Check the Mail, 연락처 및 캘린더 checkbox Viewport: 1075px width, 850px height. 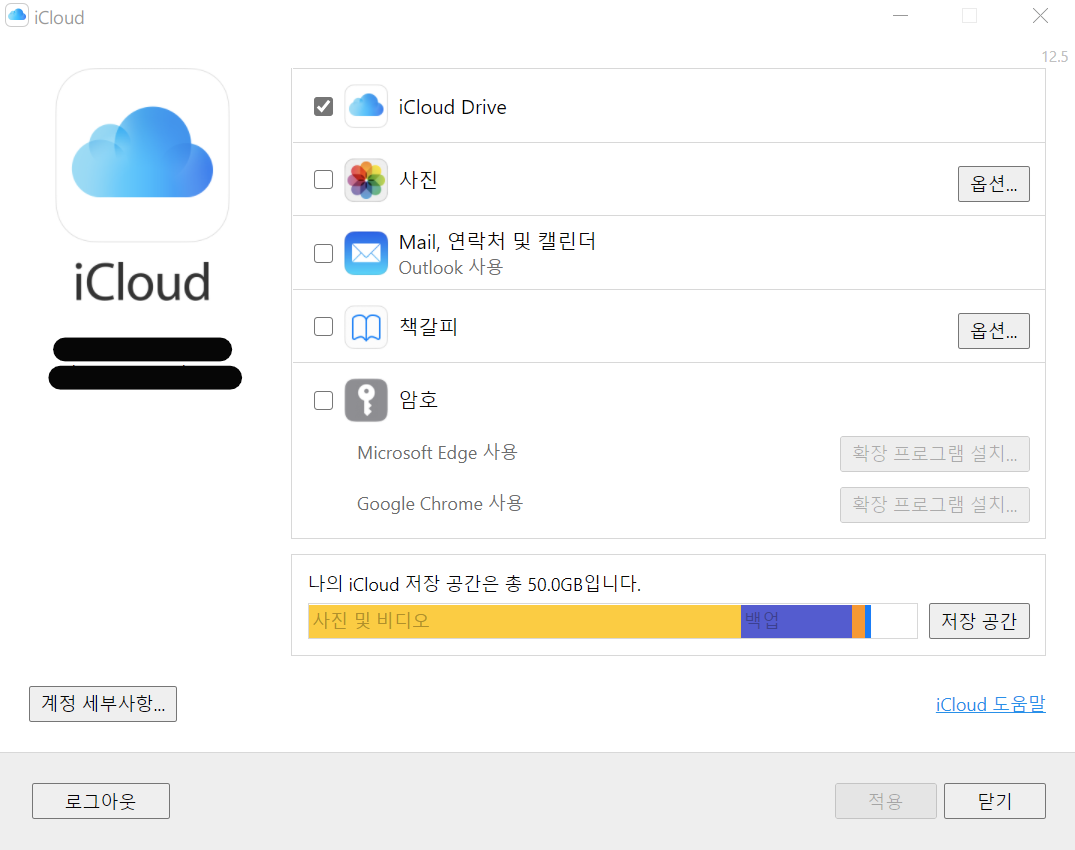pos(324,253)
